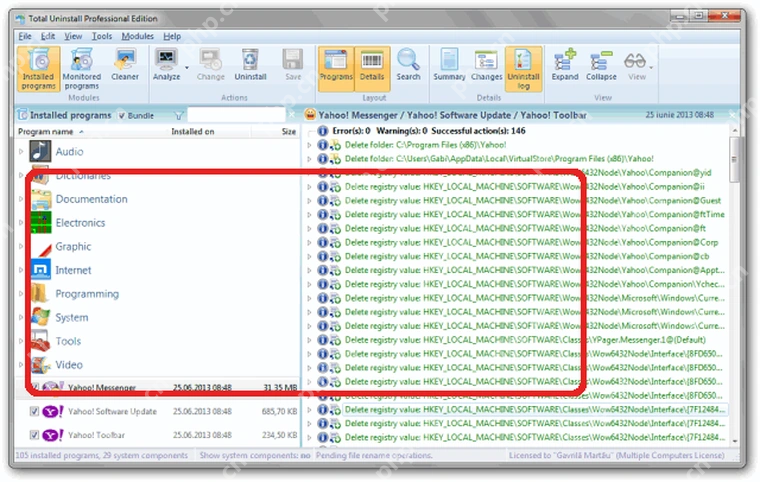Toggle the Details layout pane
Screen dimensions: 760x482
[x=372, y=68]
